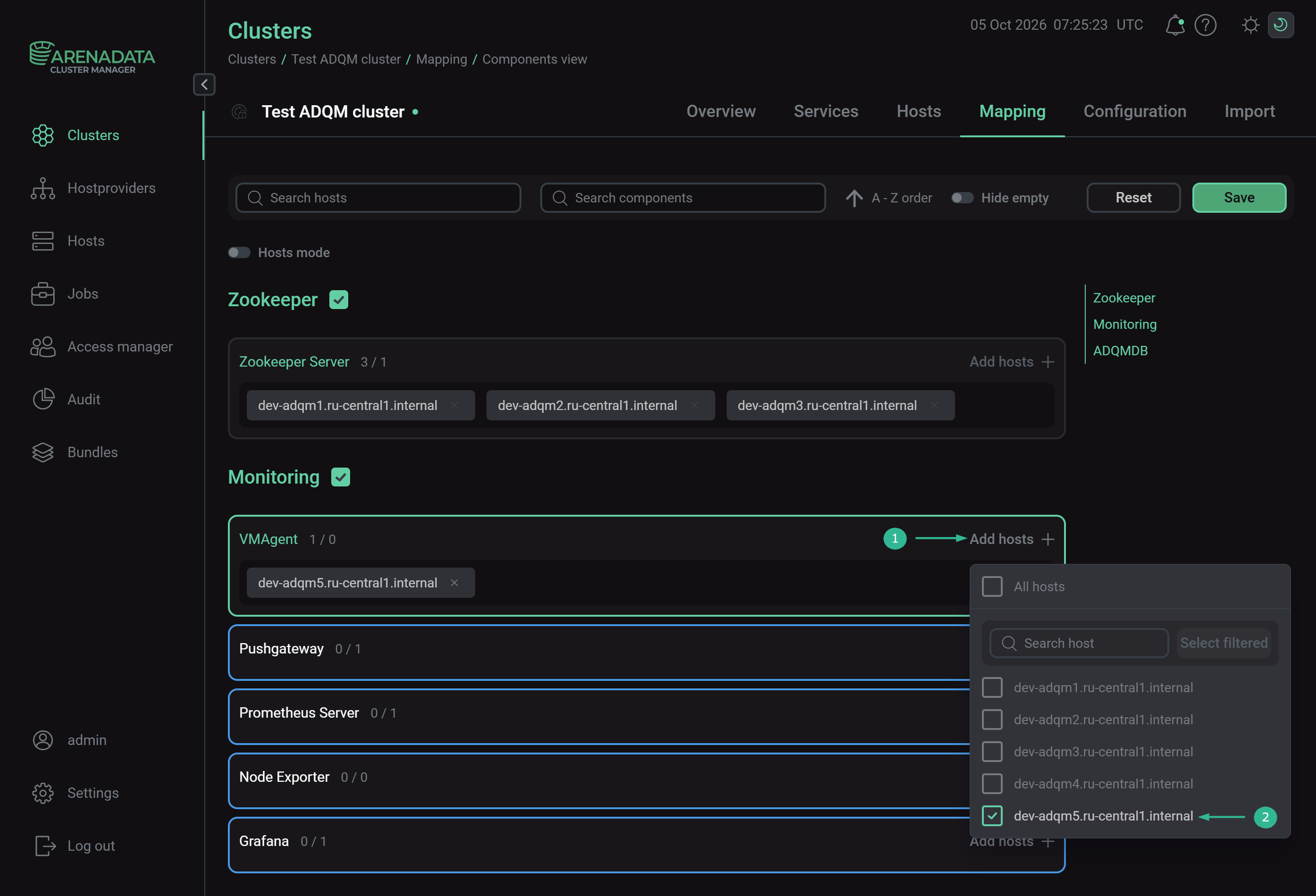This screenshot has height=896, width=1316.
Task: Remove dev-adqm5 host from VMAgent
Action: pyautogui.click(x=454, y=583)
